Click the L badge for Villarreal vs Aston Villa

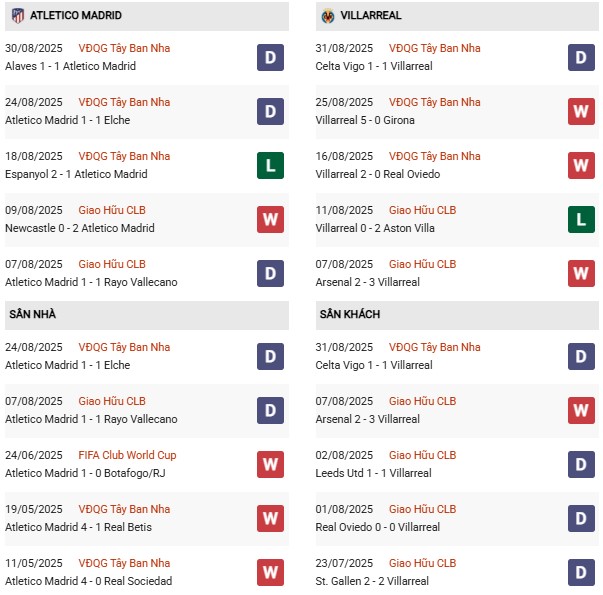581,219
